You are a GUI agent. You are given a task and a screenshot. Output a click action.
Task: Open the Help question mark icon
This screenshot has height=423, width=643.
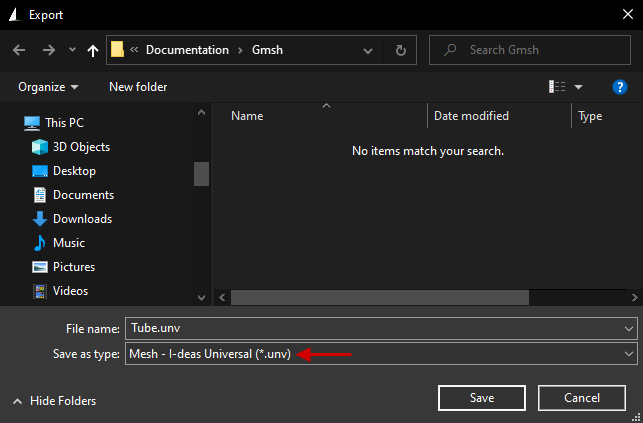point(619,87)
